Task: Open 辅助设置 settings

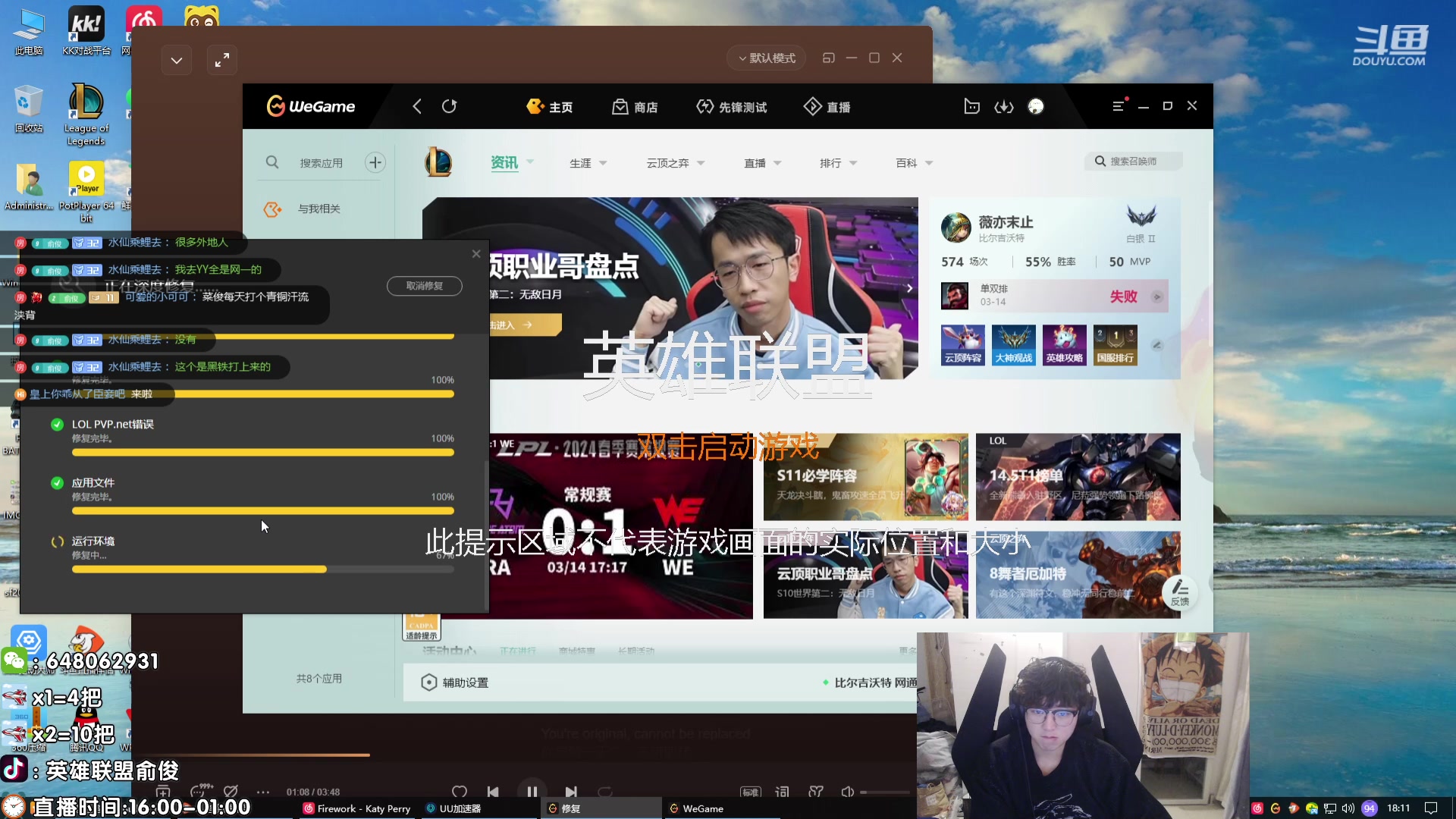Action: coord(455,682)
